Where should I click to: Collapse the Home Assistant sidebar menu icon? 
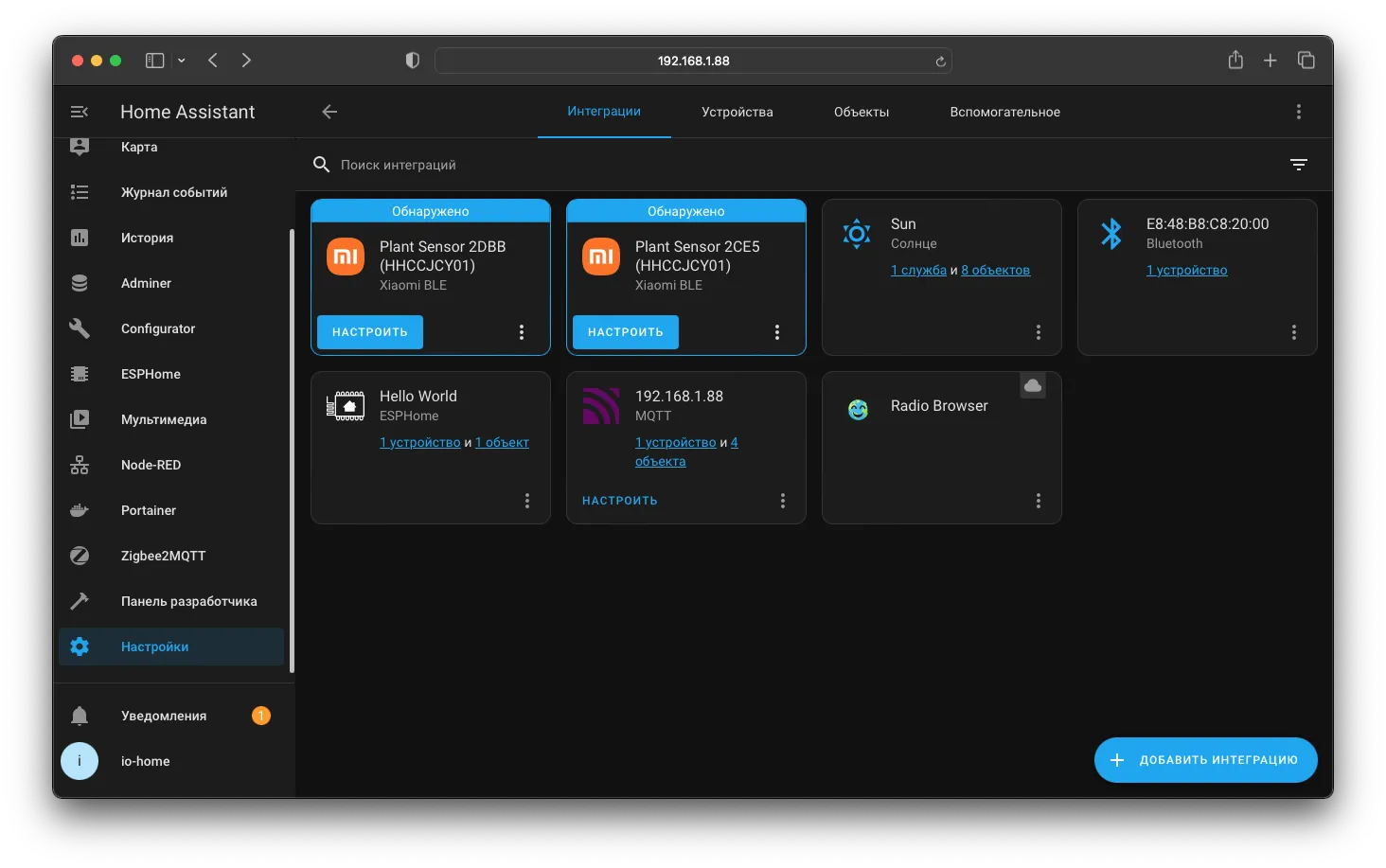tap(80, 112)
